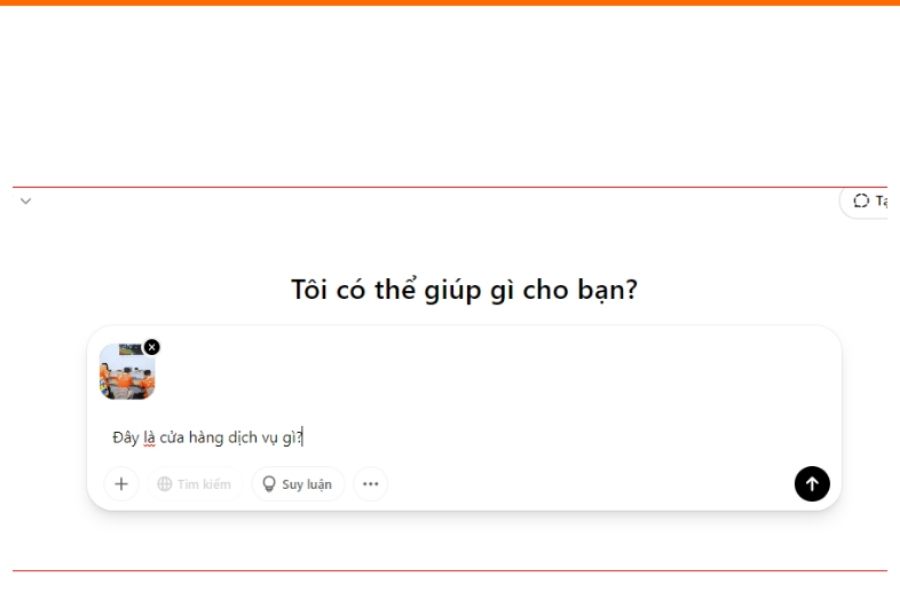Open the three-dots more tools menu
The height and width of the screenshot is (600, 900).
pos(371,484)
